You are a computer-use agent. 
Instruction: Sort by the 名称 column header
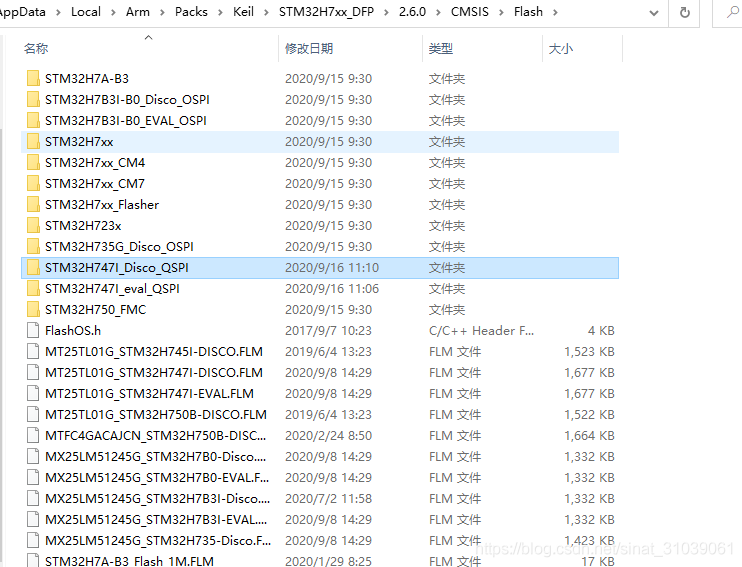(x=36, y=48)
